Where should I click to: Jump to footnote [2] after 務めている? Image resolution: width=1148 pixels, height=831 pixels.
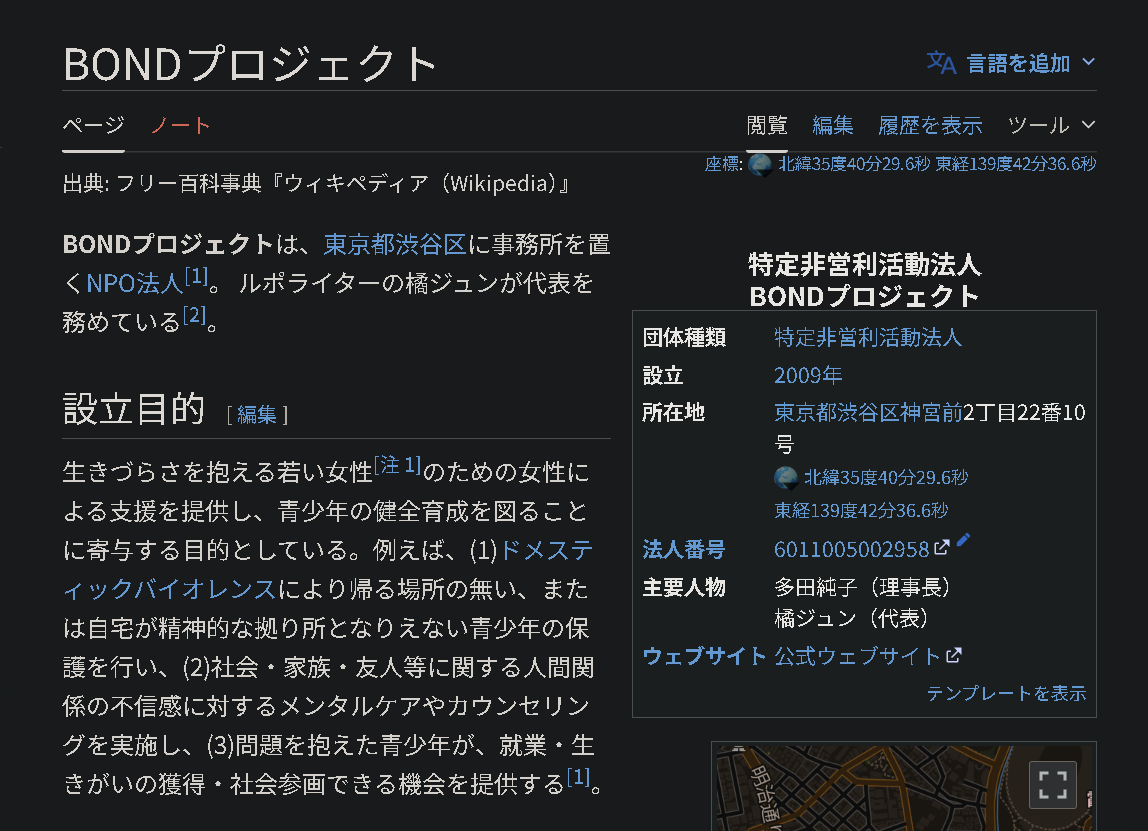tap(194, 316)
